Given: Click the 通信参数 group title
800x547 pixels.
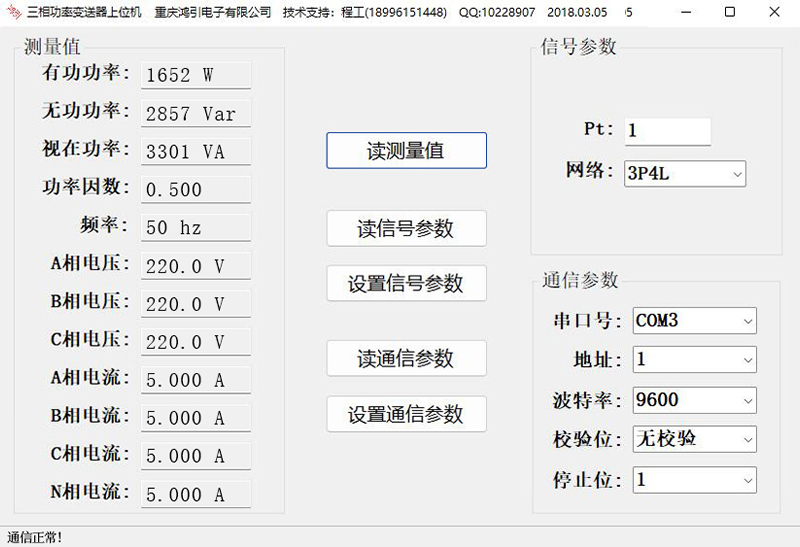Looking at the screenshot, I should [x=580, y=280].
